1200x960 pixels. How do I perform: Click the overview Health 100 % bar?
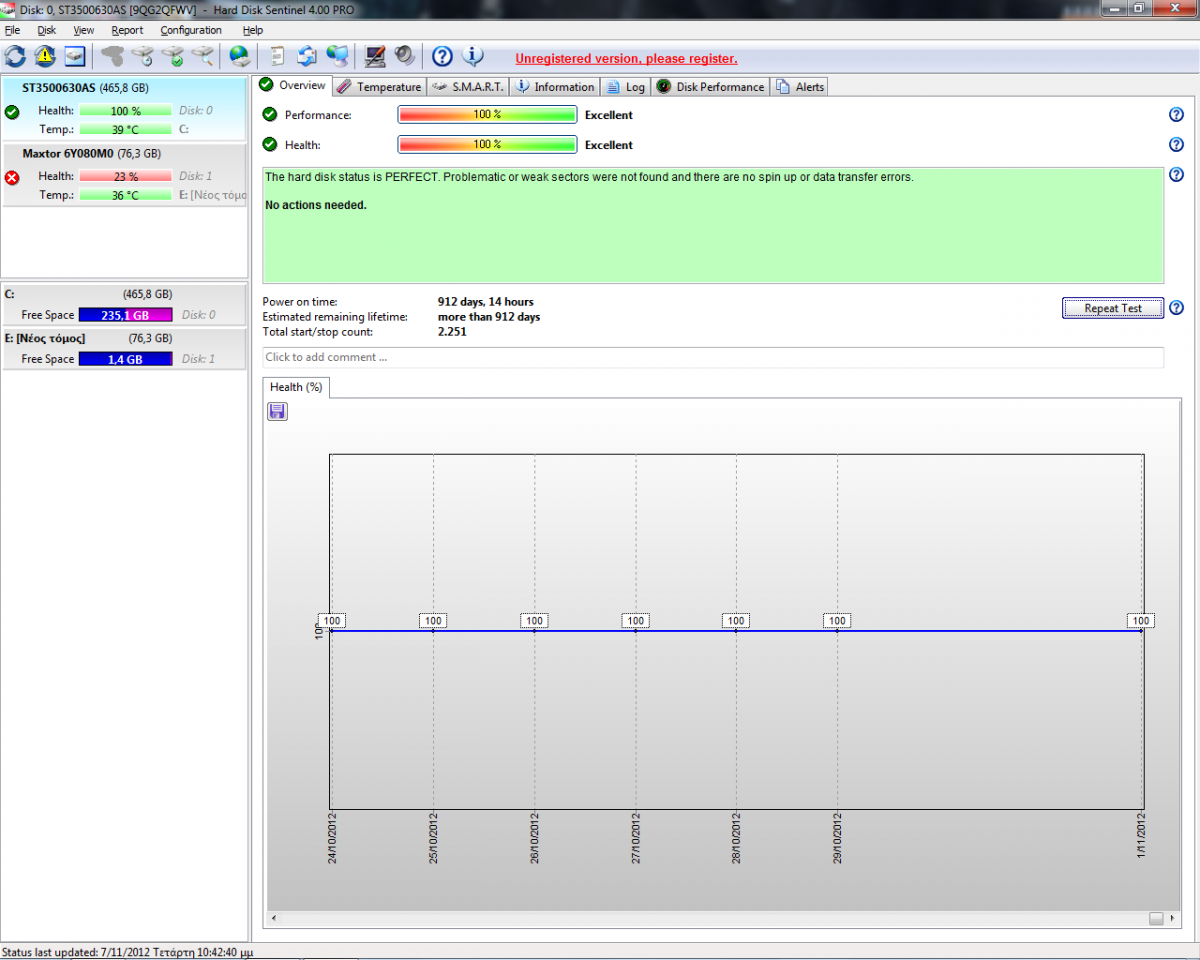tap(487, 145)
